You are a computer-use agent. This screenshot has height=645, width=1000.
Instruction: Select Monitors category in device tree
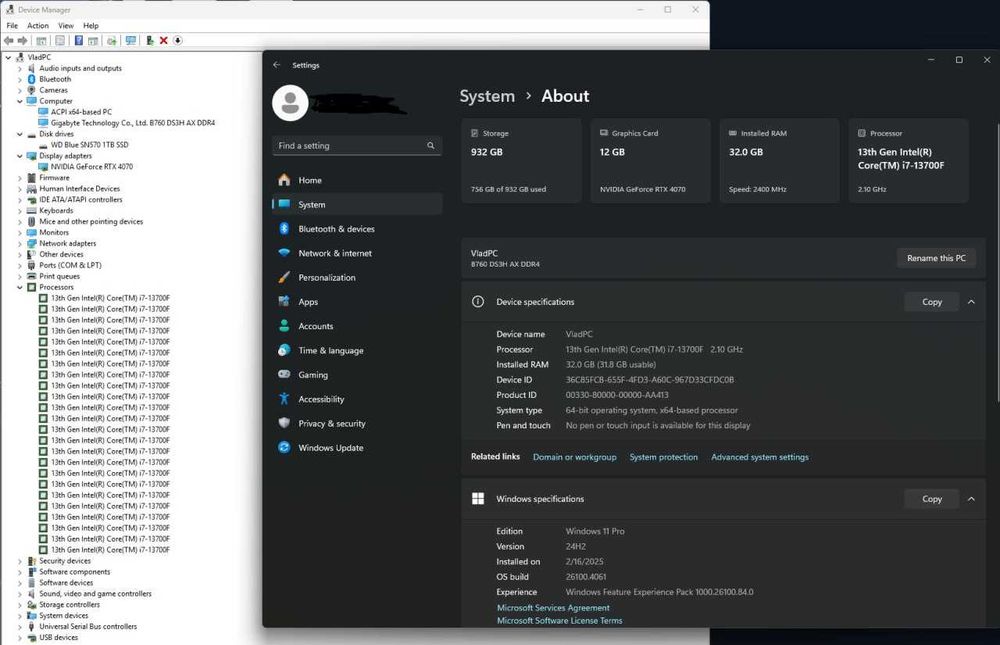(x=54, y=232)
